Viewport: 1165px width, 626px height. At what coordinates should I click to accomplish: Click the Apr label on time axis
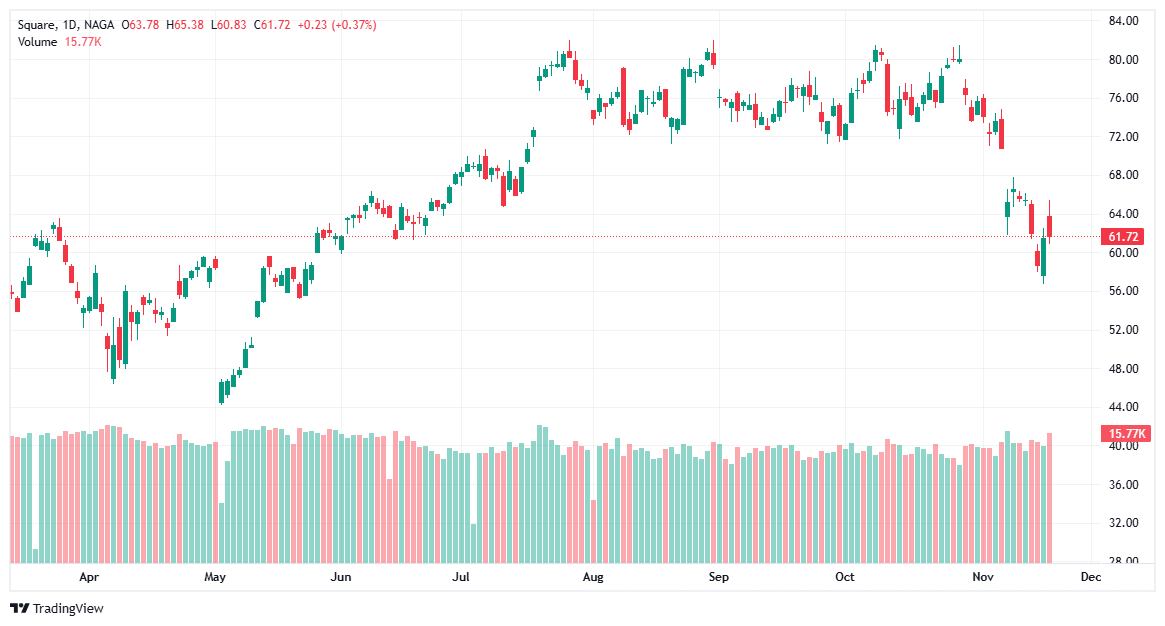89,577
